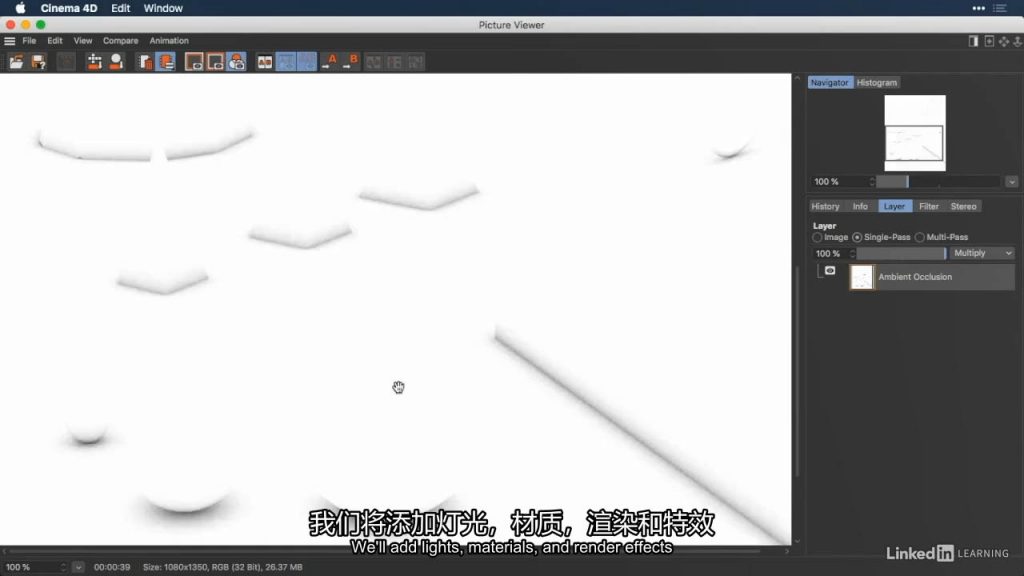Select the Image radio button
The image size is (1024, 576).
[818, 237]
